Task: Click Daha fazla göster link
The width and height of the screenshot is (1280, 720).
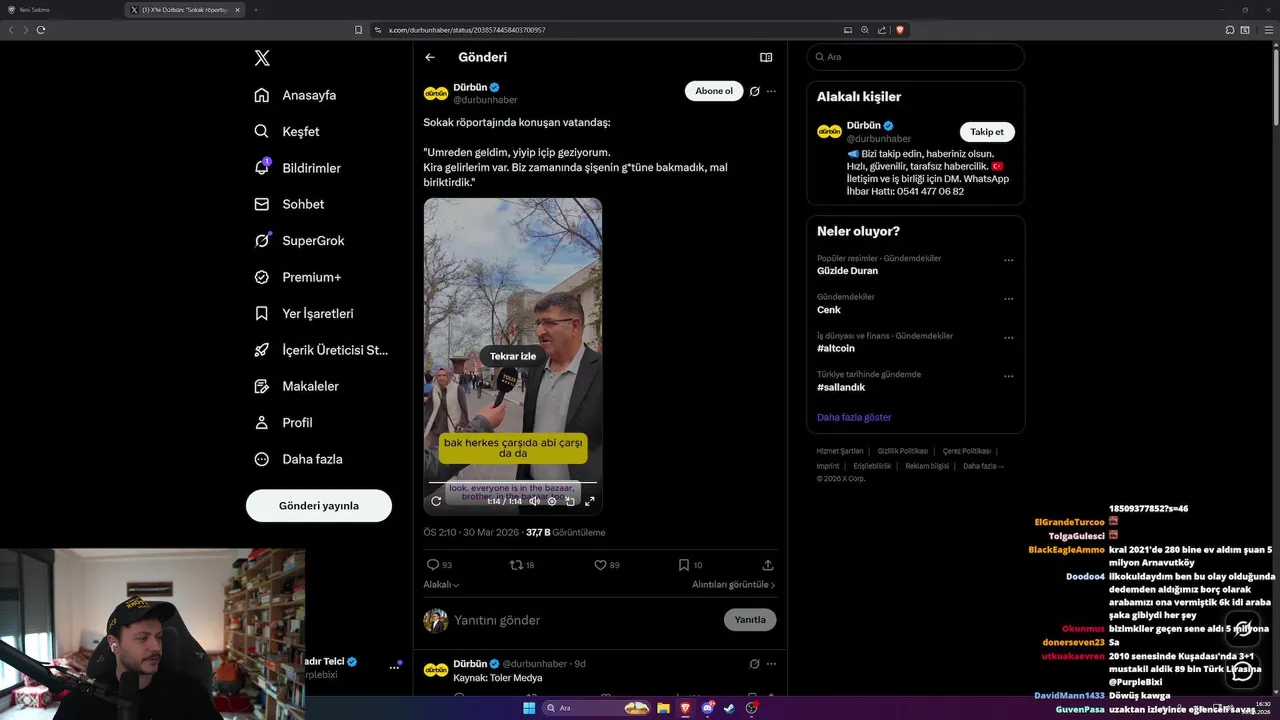Action: [854, 417]
